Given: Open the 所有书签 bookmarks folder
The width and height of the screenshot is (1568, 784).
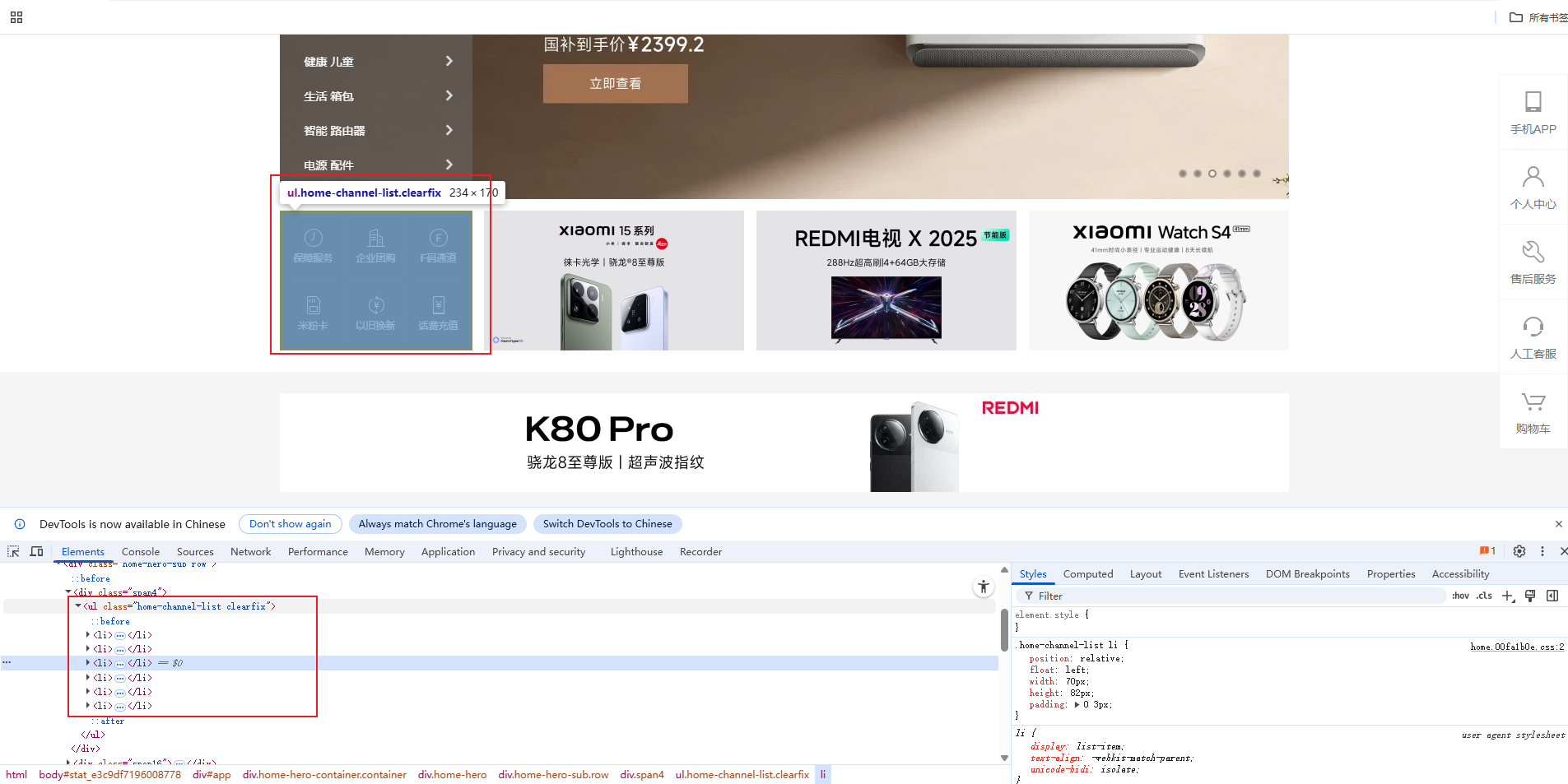Looking at the screenshot, I should [1538, 17].
